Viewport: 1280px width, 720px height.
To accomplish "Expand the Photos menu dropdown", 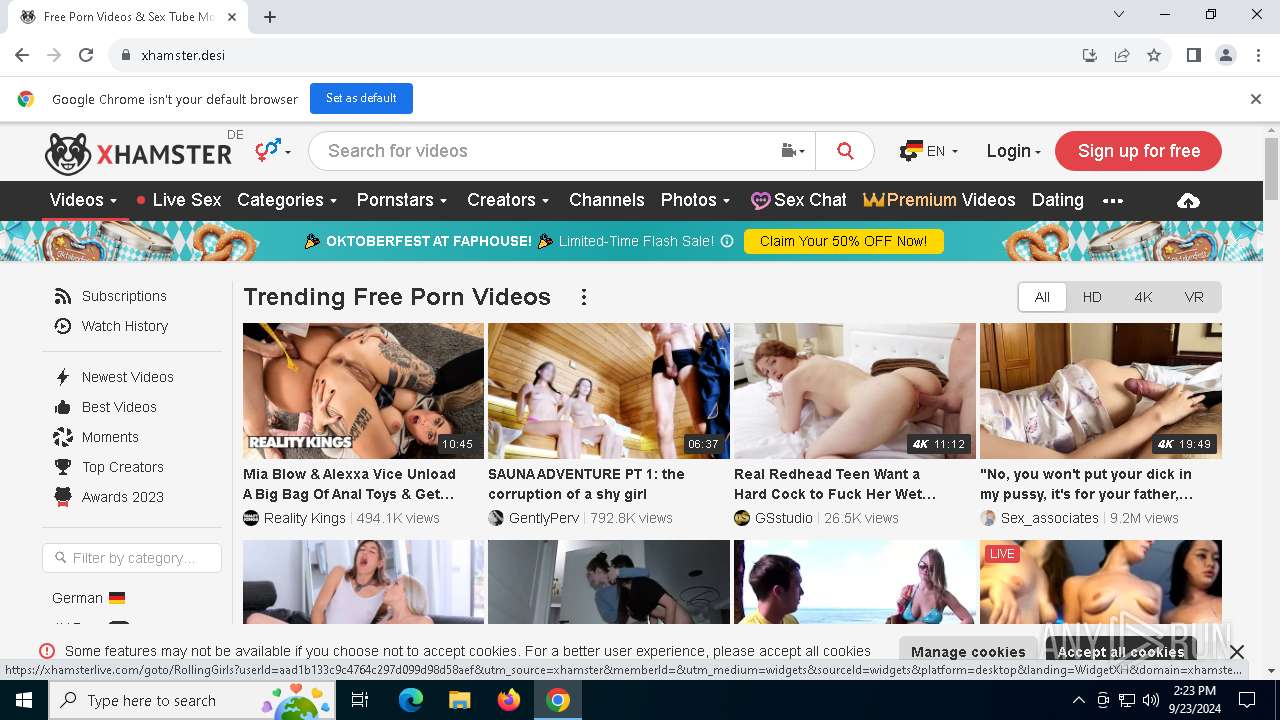I will 695,200.
